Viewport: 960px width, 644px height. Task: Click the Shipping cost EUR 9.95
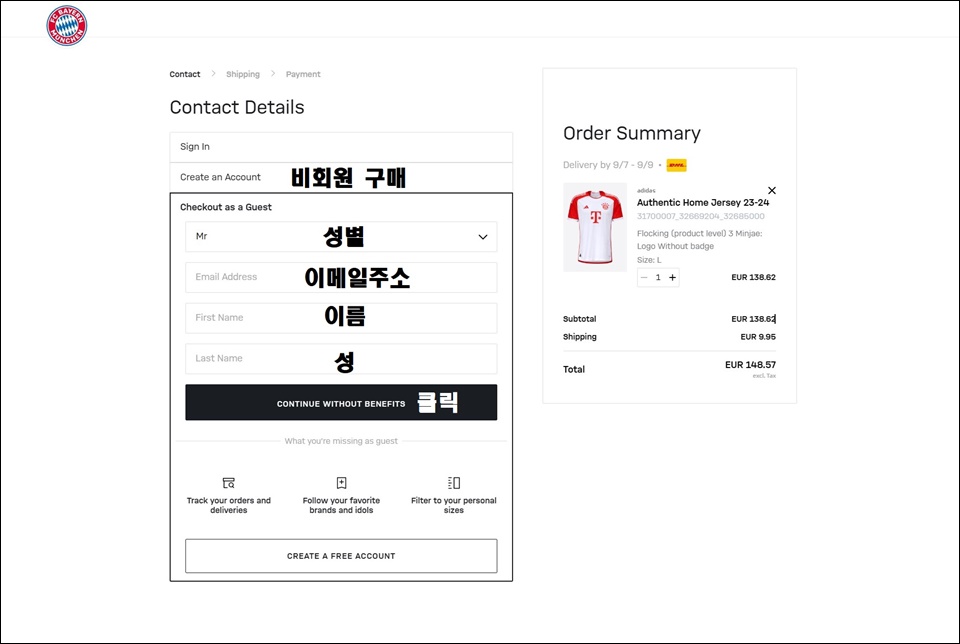pos(758,337)
